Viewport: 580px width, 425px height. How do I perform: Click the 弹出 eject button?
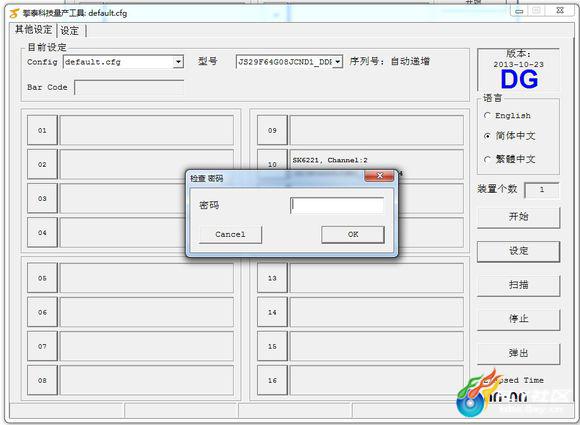pos(519,354)
